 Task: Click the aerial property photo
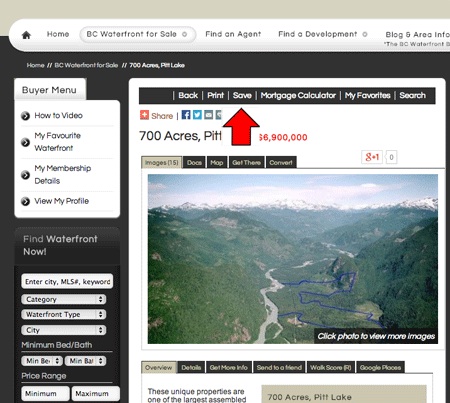tap(293, 259)
